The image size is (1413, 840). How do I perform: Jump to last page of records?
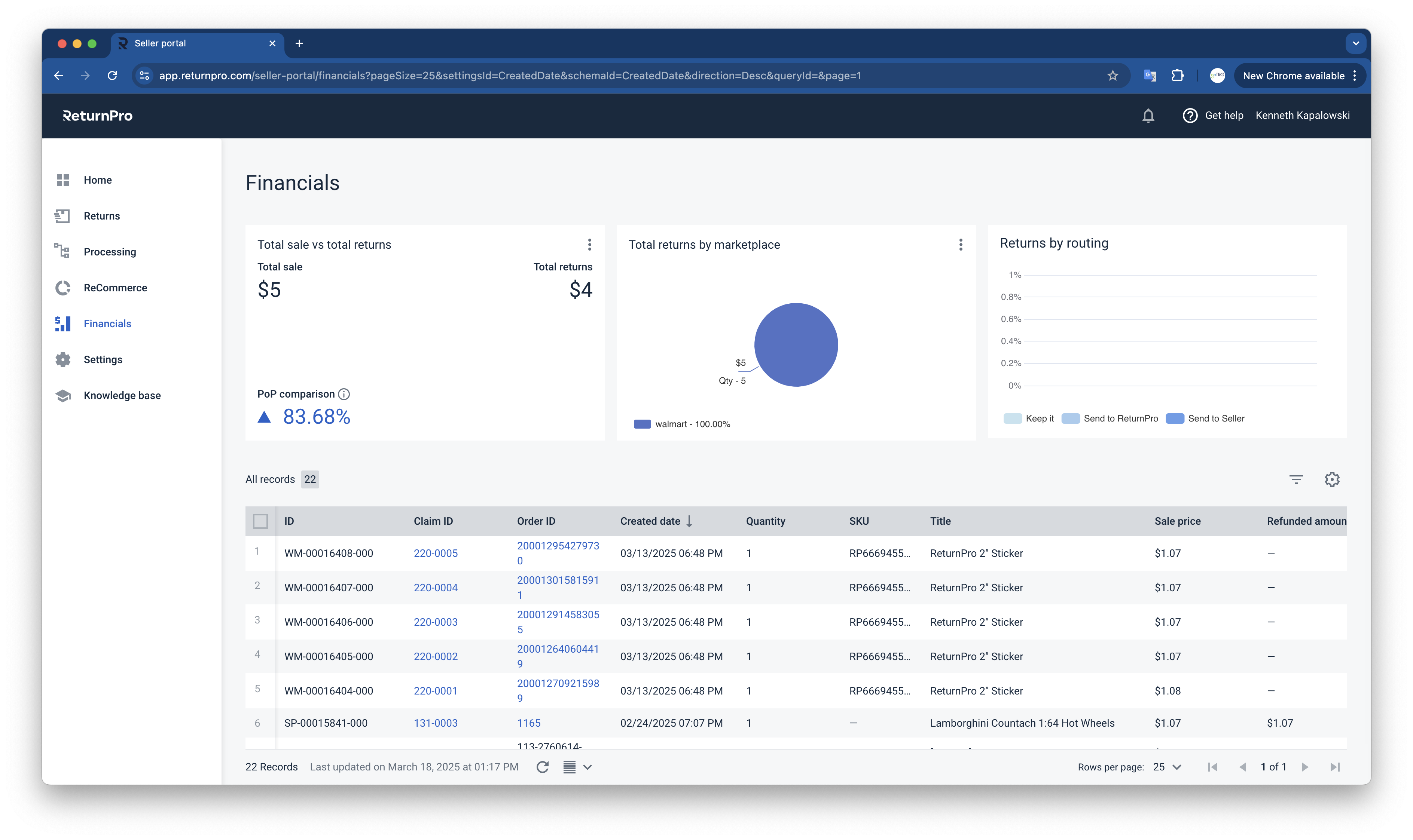coord(1334,767)
